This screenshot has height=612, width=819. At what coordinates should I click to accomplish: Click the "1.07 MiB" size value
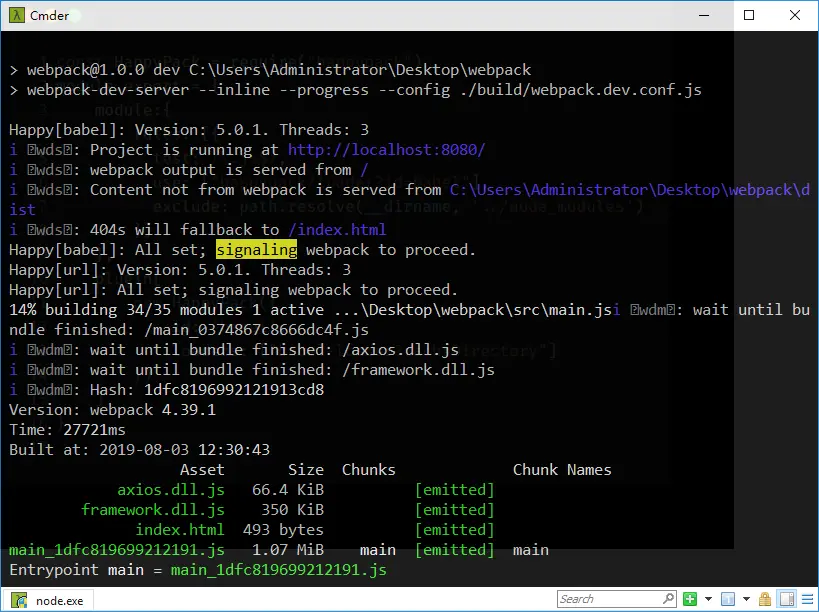click(x=288, y=550)
